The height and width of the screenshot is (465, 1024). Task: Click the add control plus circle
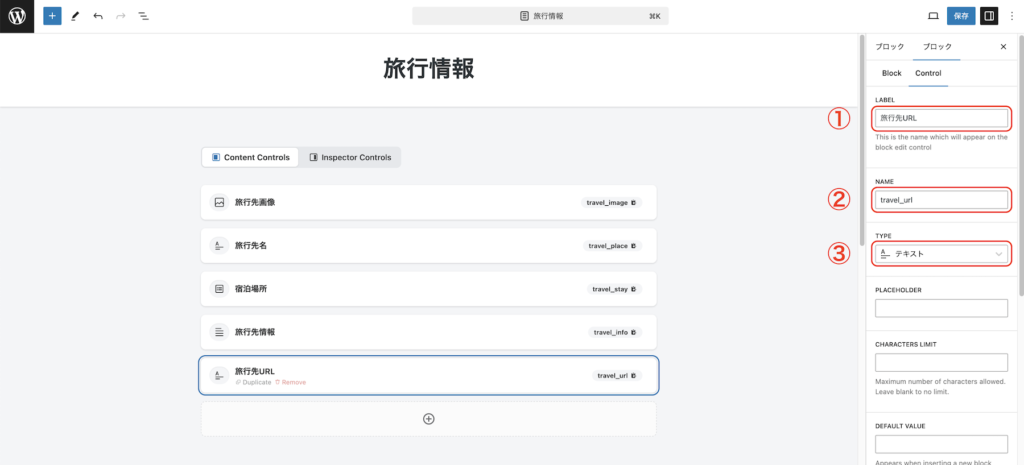pos(428,419)
